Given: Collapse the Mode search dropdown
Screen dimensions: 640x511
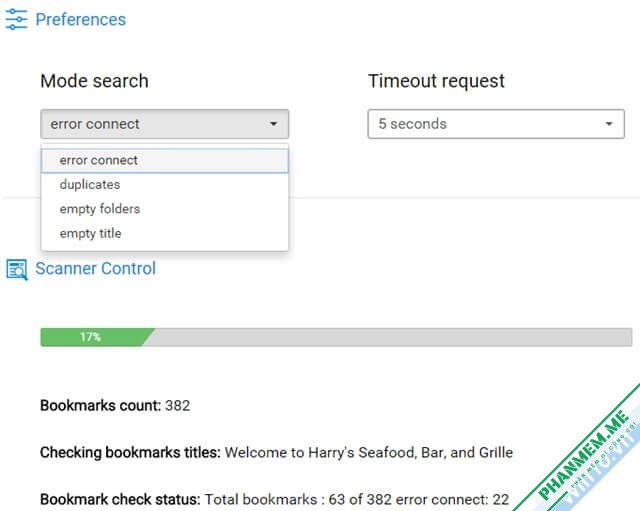Looking at the screenshot, I should 164,124.
